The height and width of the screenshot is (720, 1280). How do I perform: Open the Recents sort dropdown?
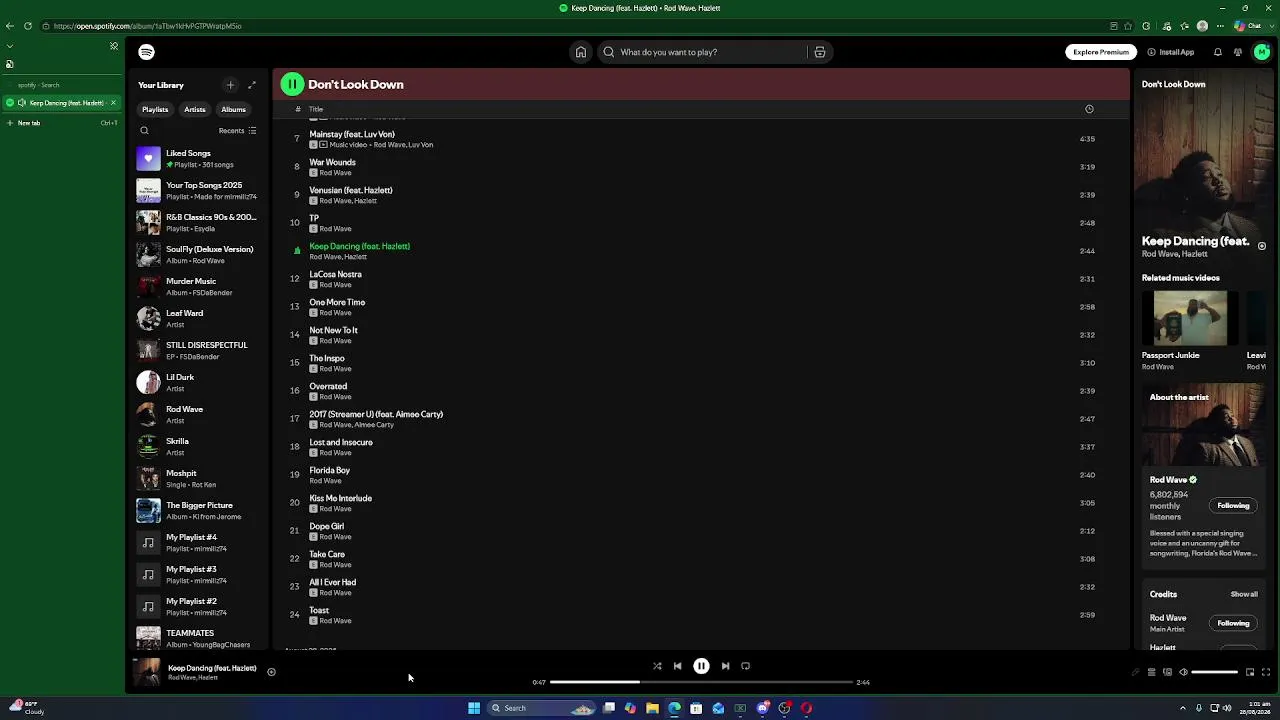coord(238,131)
